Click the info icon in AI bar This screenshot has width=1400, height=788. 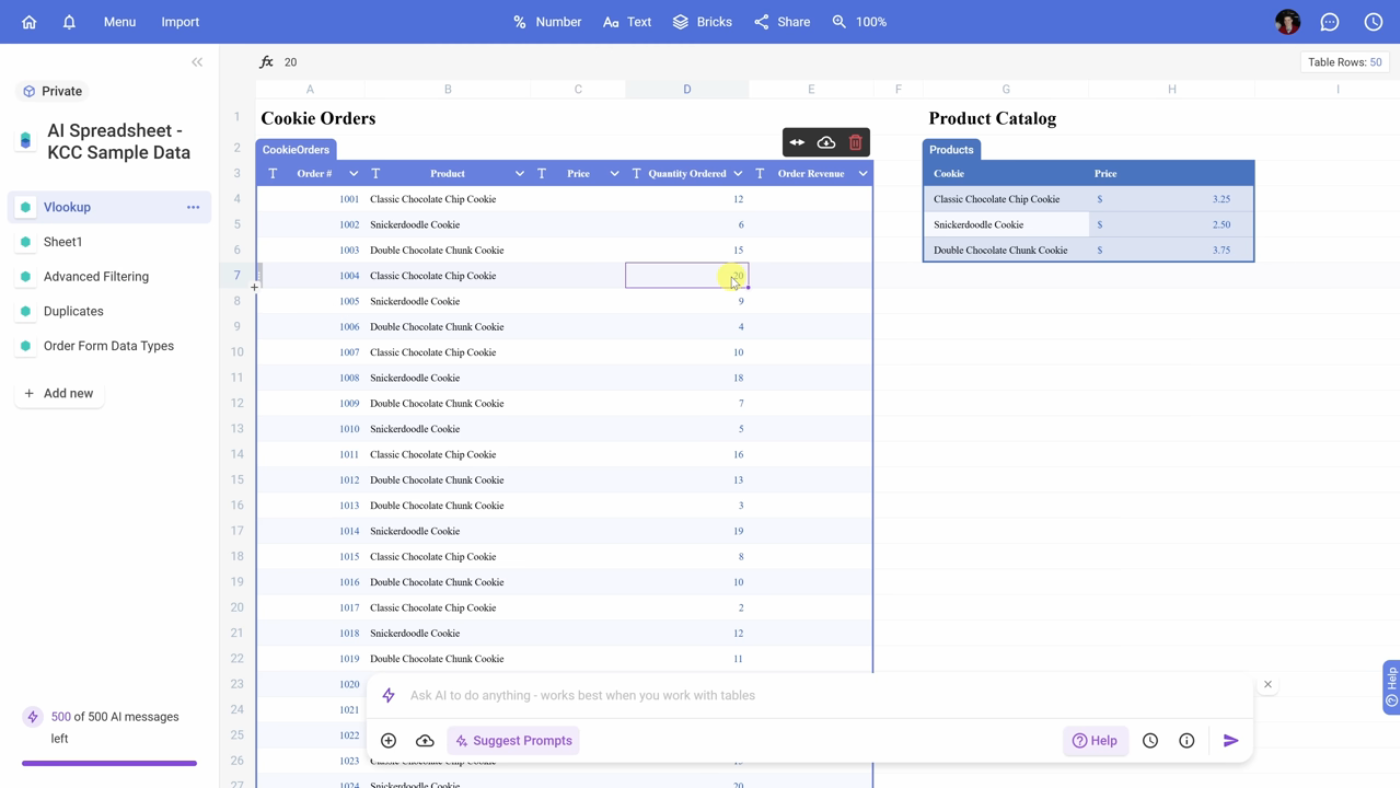point(1187,741)
